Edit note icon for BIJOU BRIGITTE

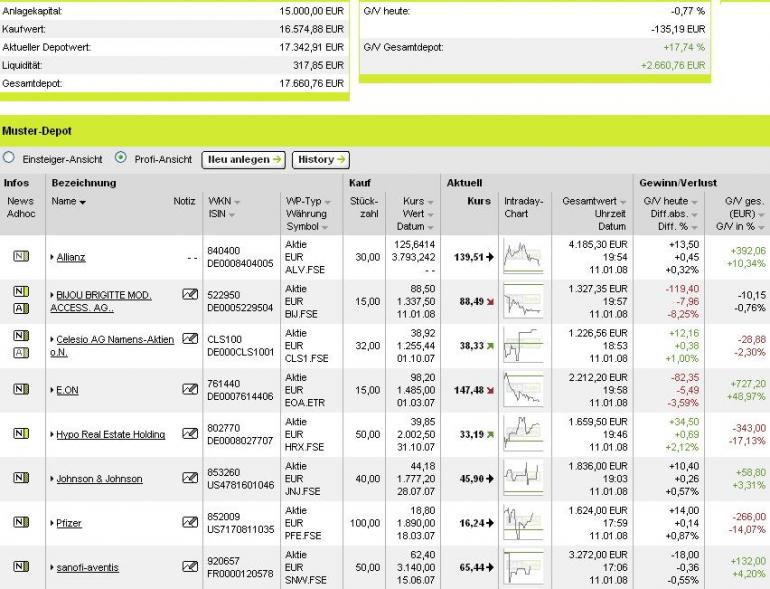pos(190,294)
